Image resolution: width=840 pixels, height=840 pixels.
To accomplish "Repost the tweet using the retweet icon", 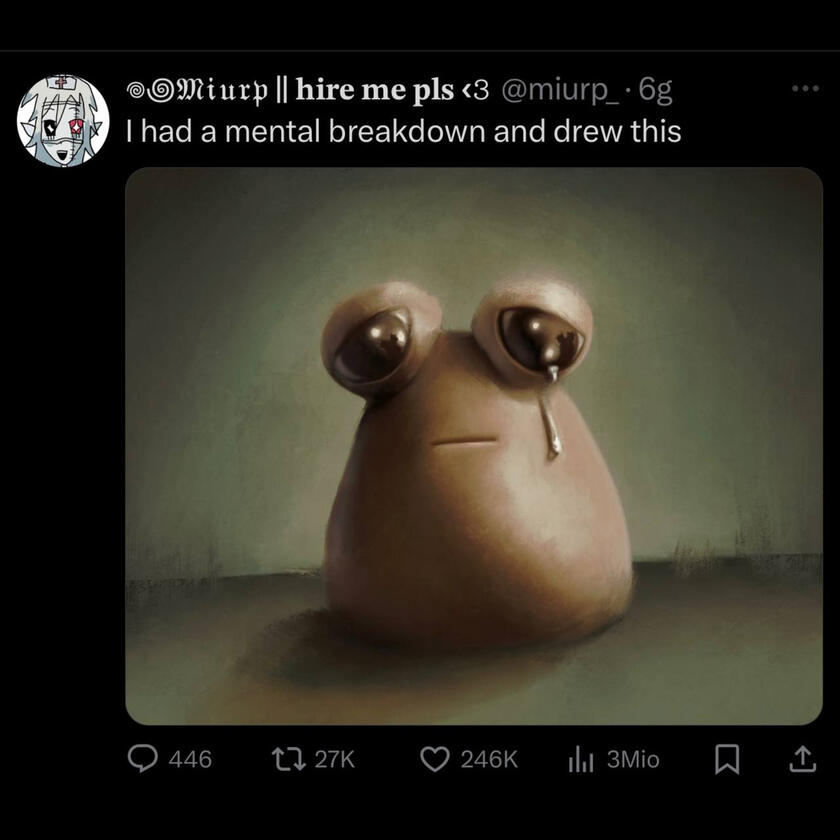I will [289, 760].
